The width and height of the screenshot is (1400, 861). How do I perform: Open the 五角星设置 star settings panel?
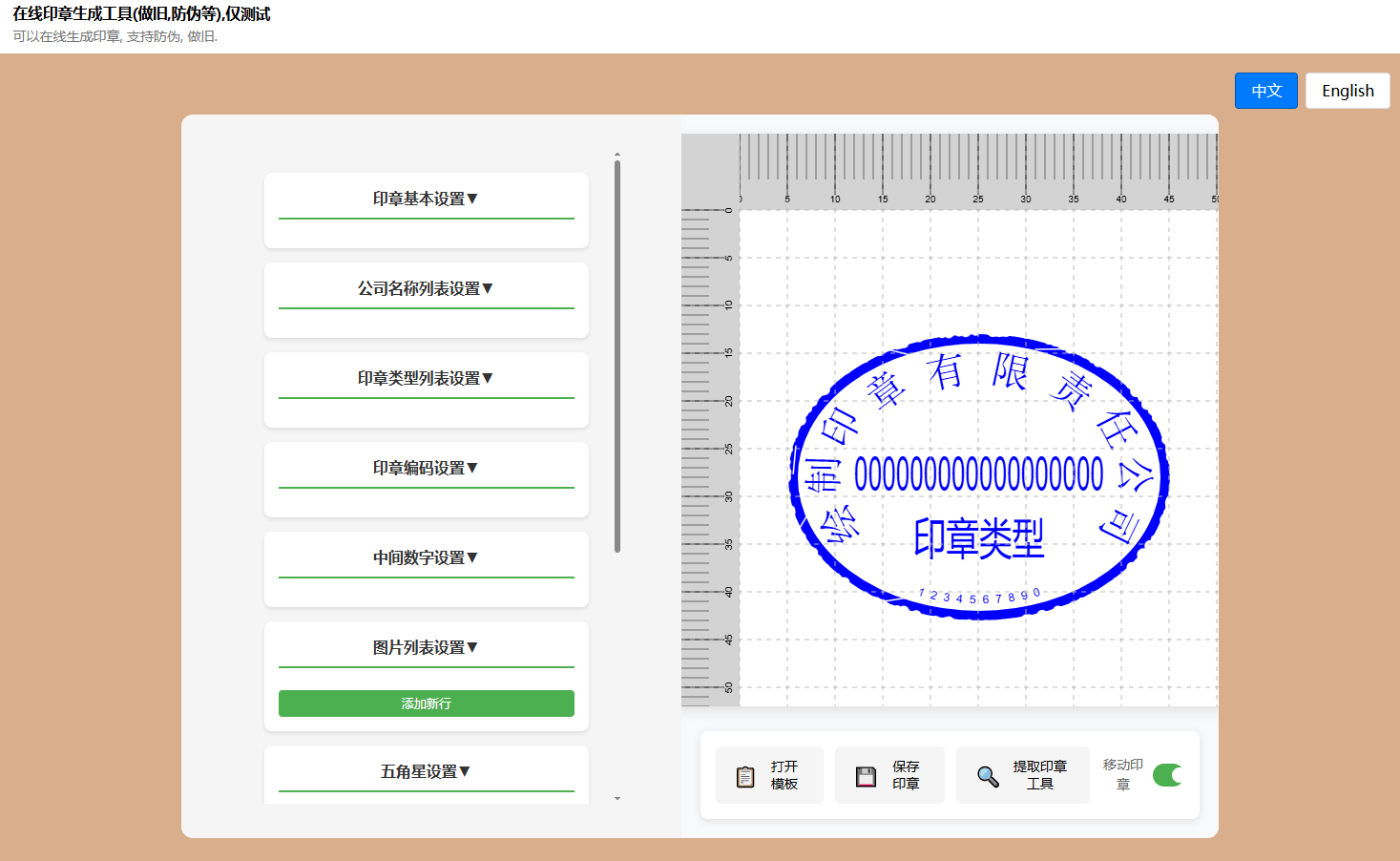426,771
